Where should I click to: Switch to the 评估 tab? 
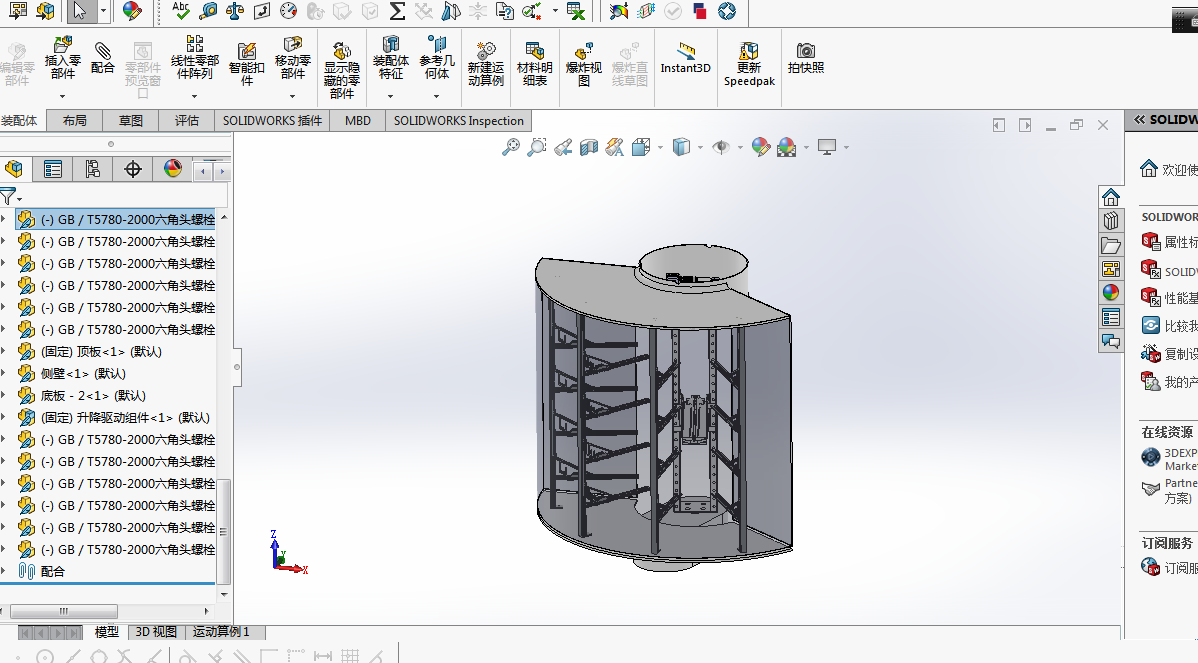pyautogui.click(x=186, y=121)
